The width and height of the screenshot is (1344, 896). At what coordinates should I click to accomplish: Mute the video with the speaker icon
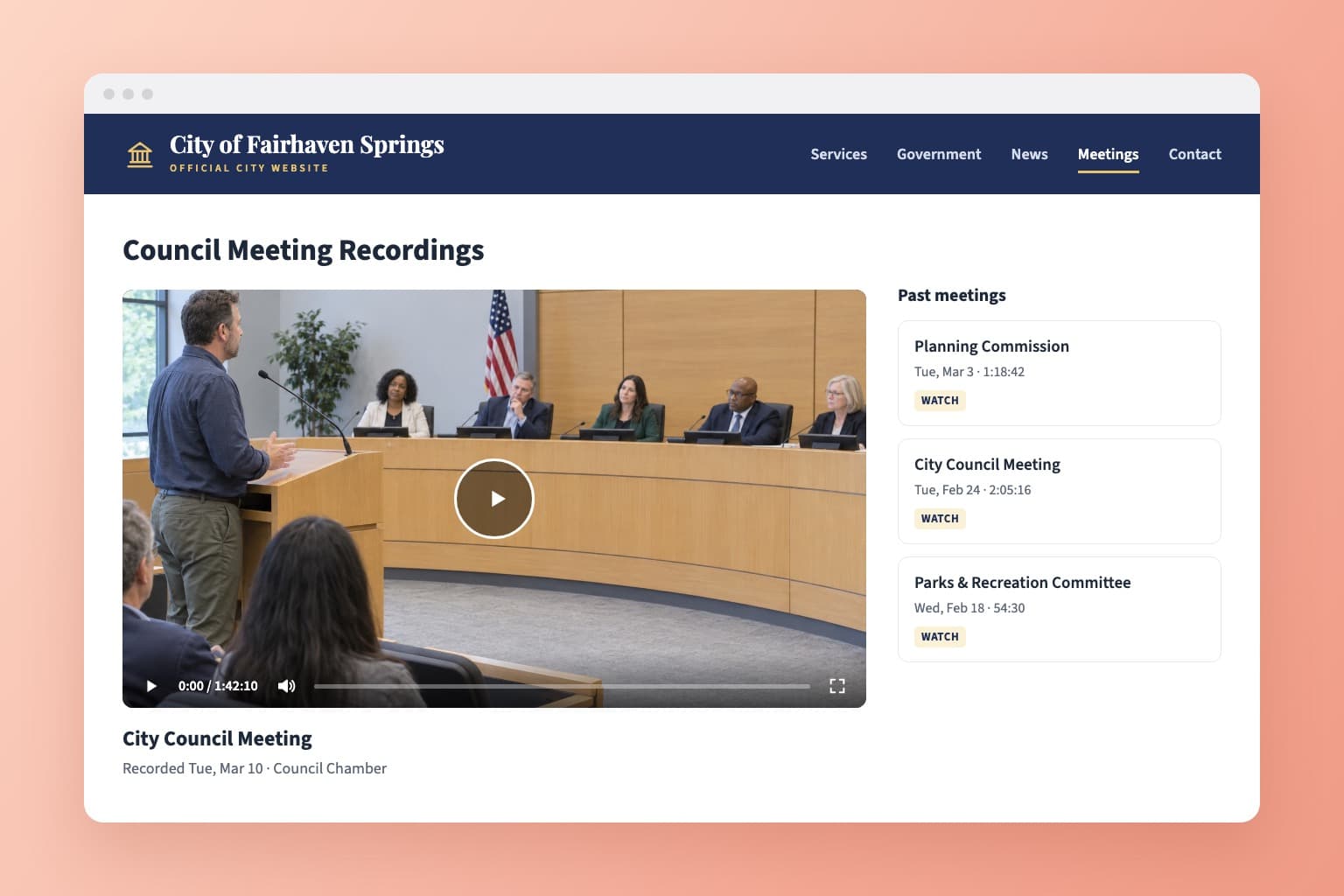click(286, 686)
